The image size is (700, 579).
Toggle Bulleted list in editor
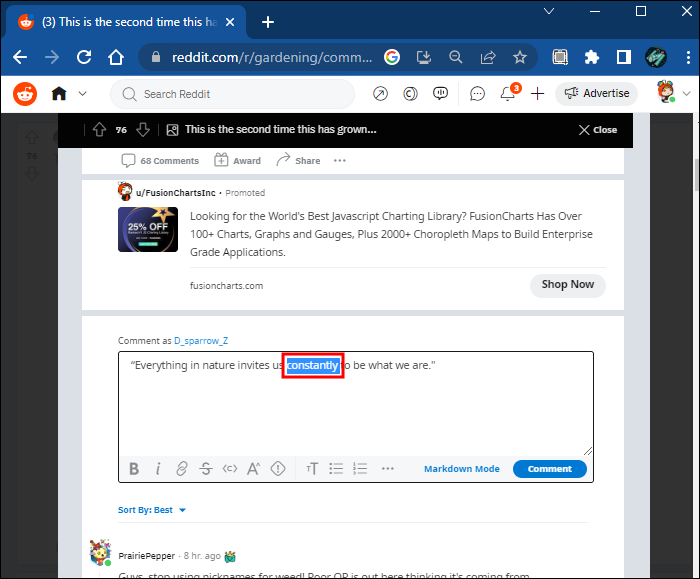pos(336,469)
